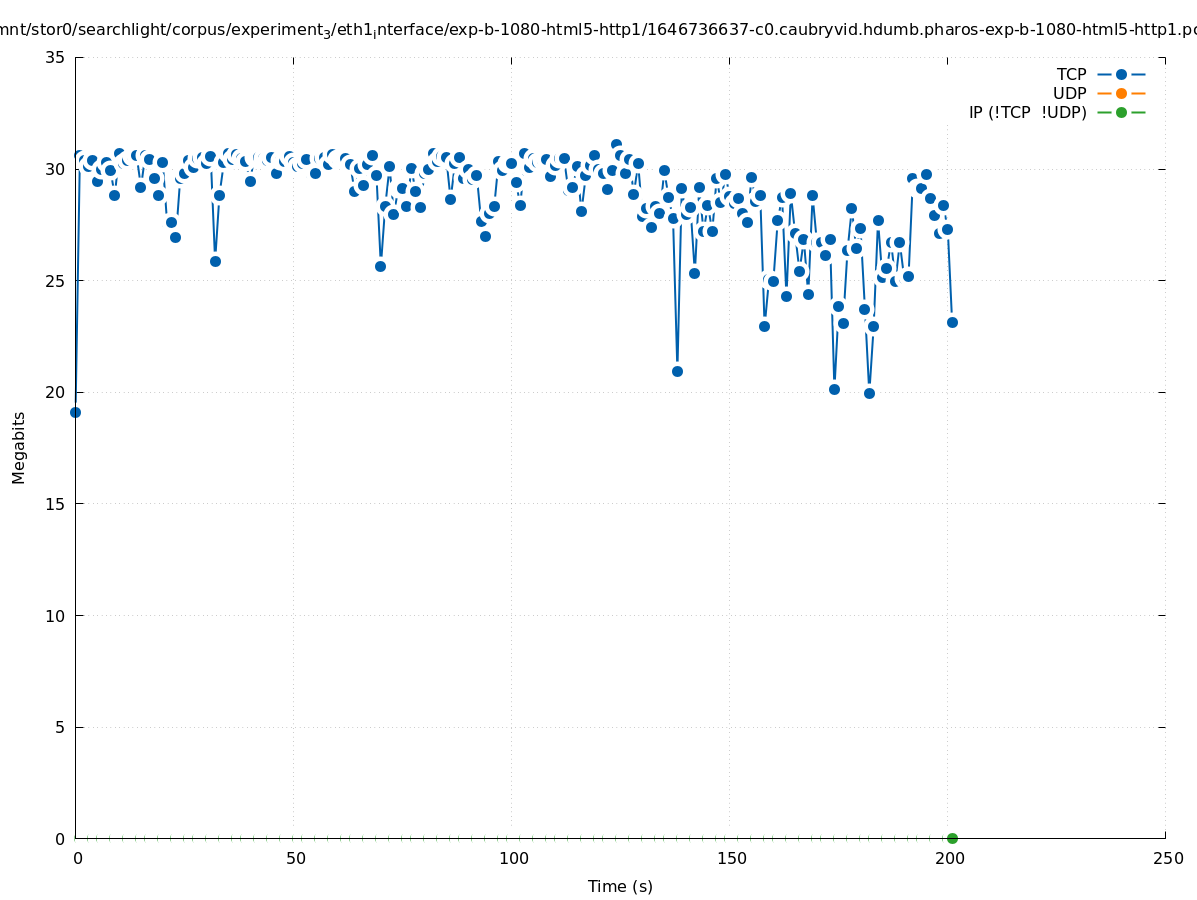Click the green IP legend marker
1197x900 pixels.
click(x=1121, y=112)
